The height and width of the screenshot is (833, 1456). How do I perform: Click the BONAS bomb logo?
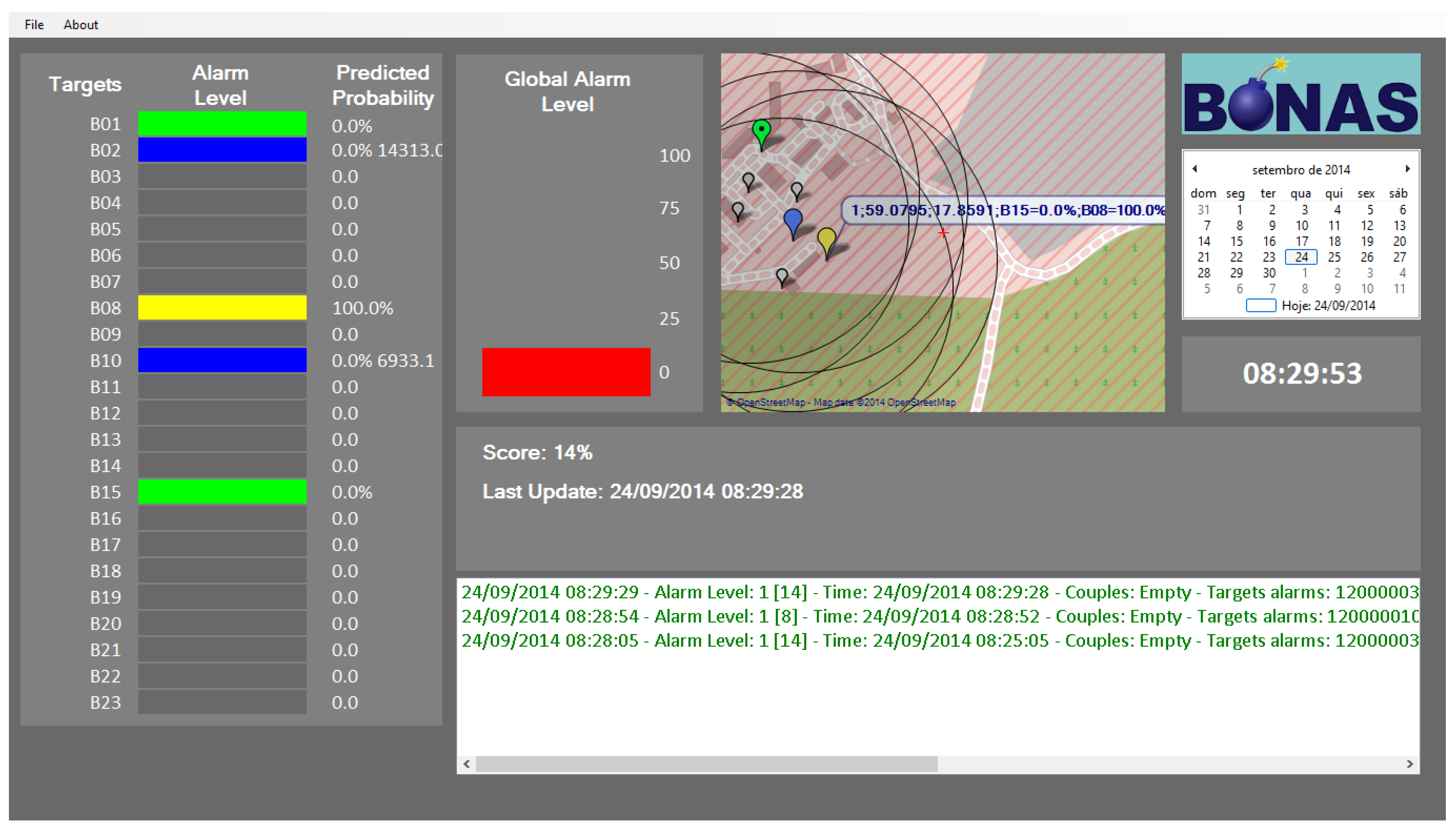pos(1300,94)
